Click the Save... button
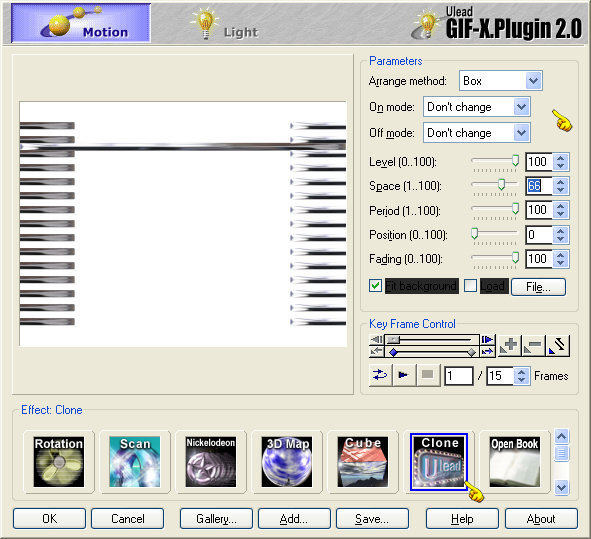591x539 pixels. pyautogui.click(x=372, y=519)
